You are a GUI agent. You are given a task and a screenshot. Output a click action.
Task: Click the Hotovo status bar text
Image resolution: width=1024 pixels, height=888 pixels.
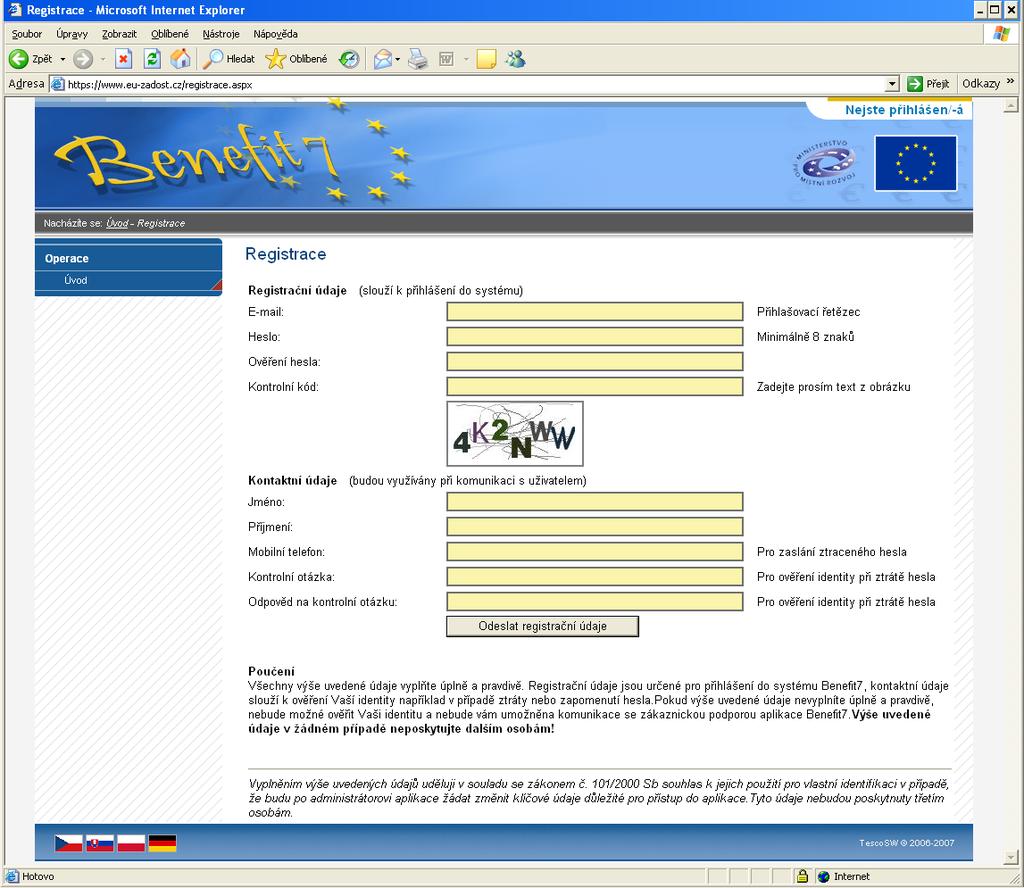pos(38,876)
